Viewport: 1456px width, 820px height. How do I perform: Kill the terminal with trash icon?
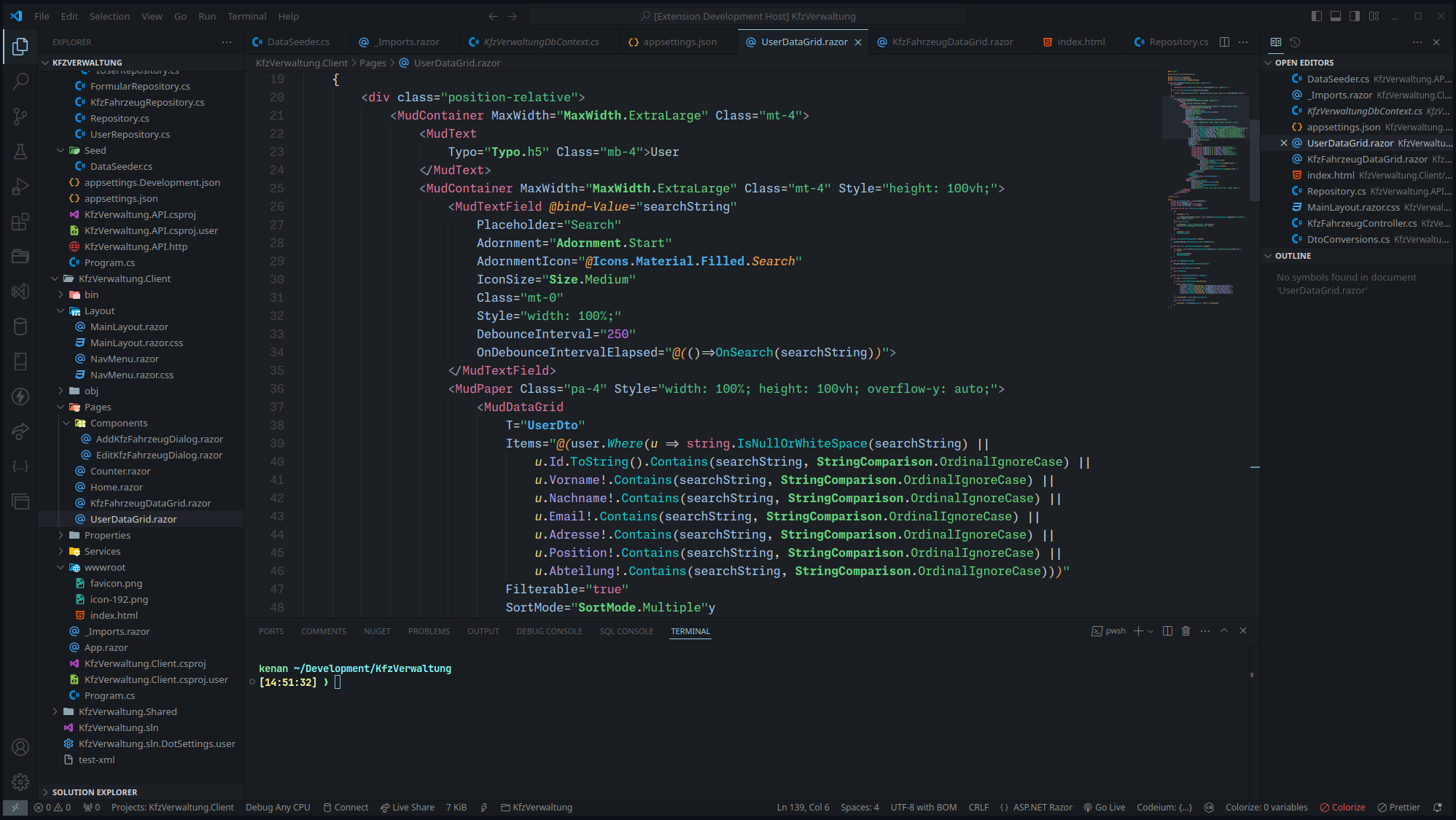tap(1186, 631)
